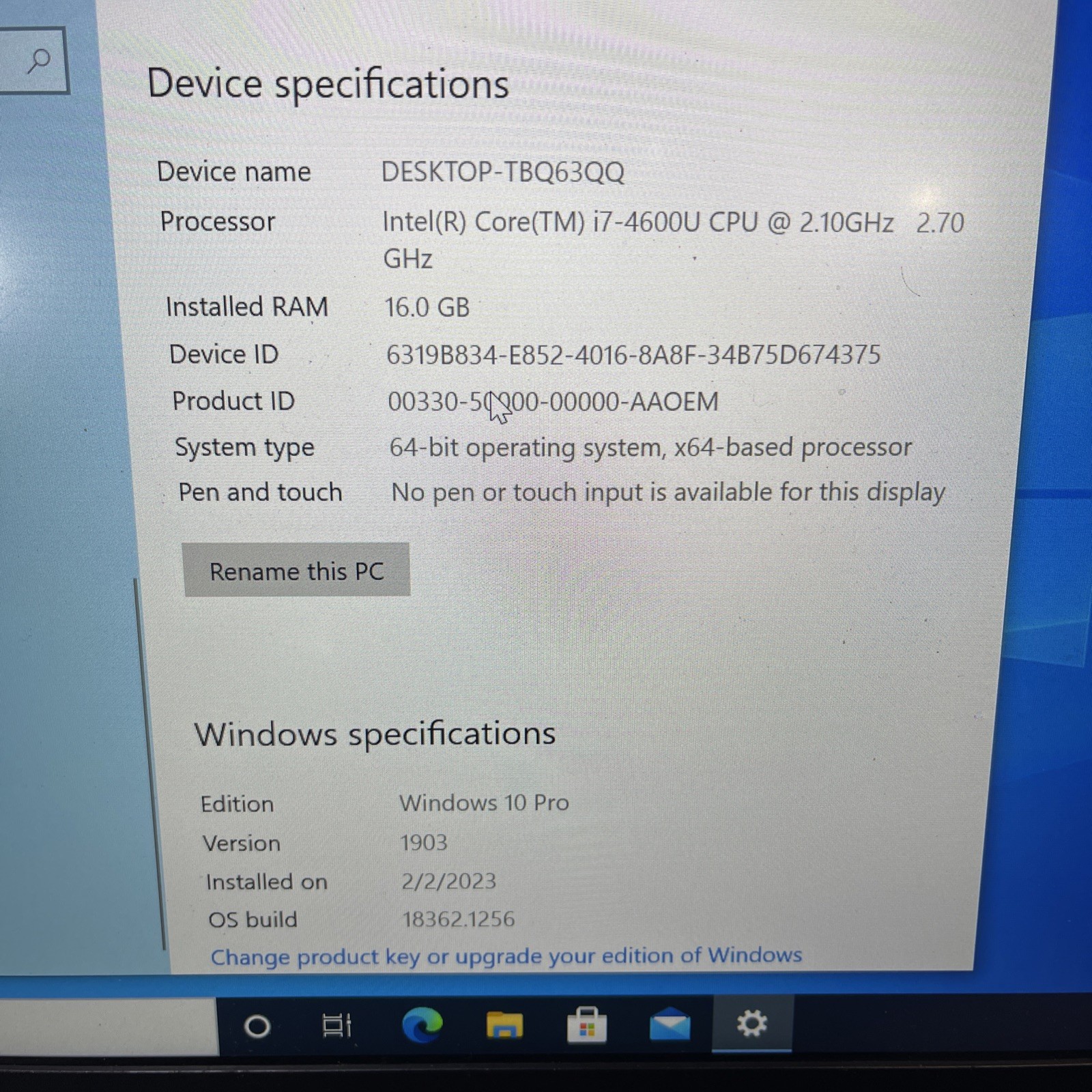Select the version value 1903
The width and height of the screenshot is (1092, 1092).
(x=424, y=842)
